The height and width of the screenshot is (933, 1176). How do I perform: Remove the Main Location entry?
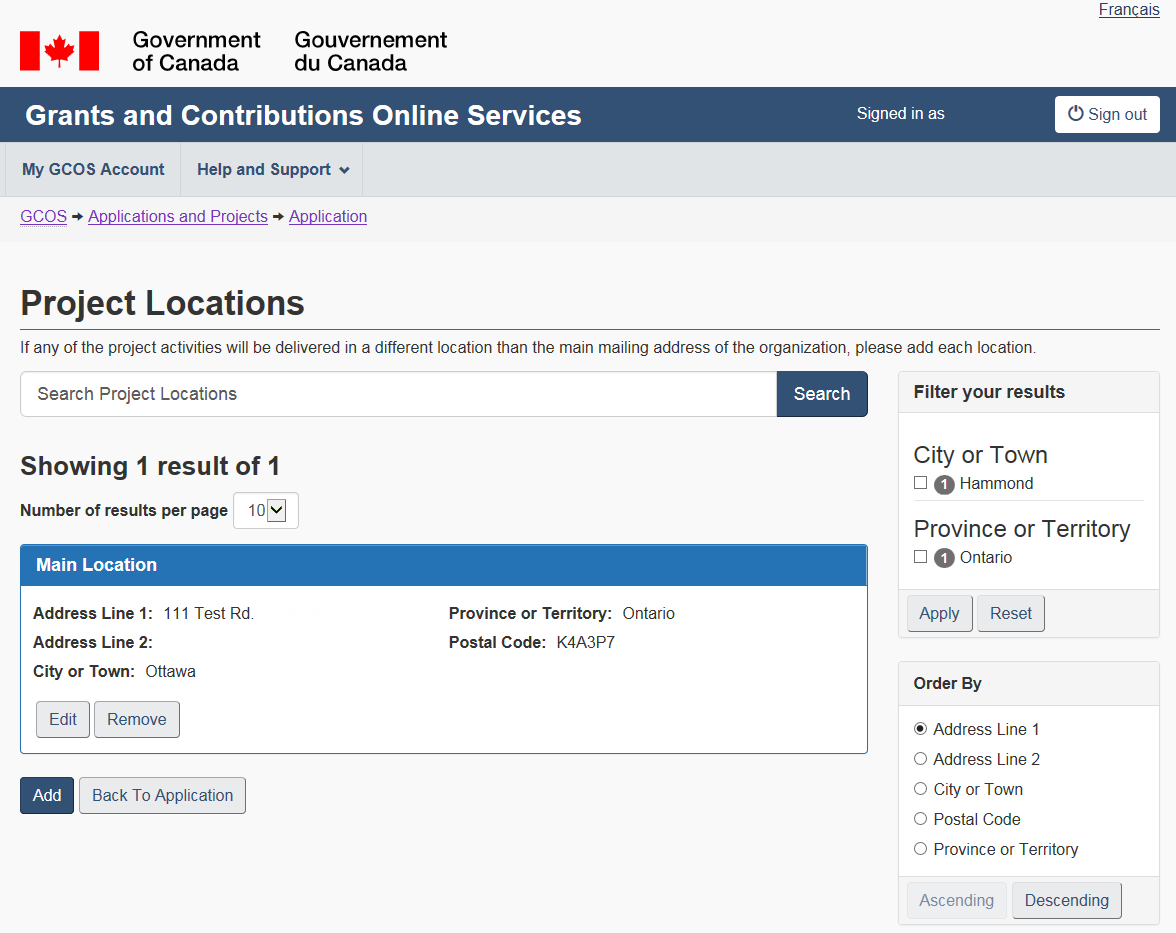click(x=137, y=719)
